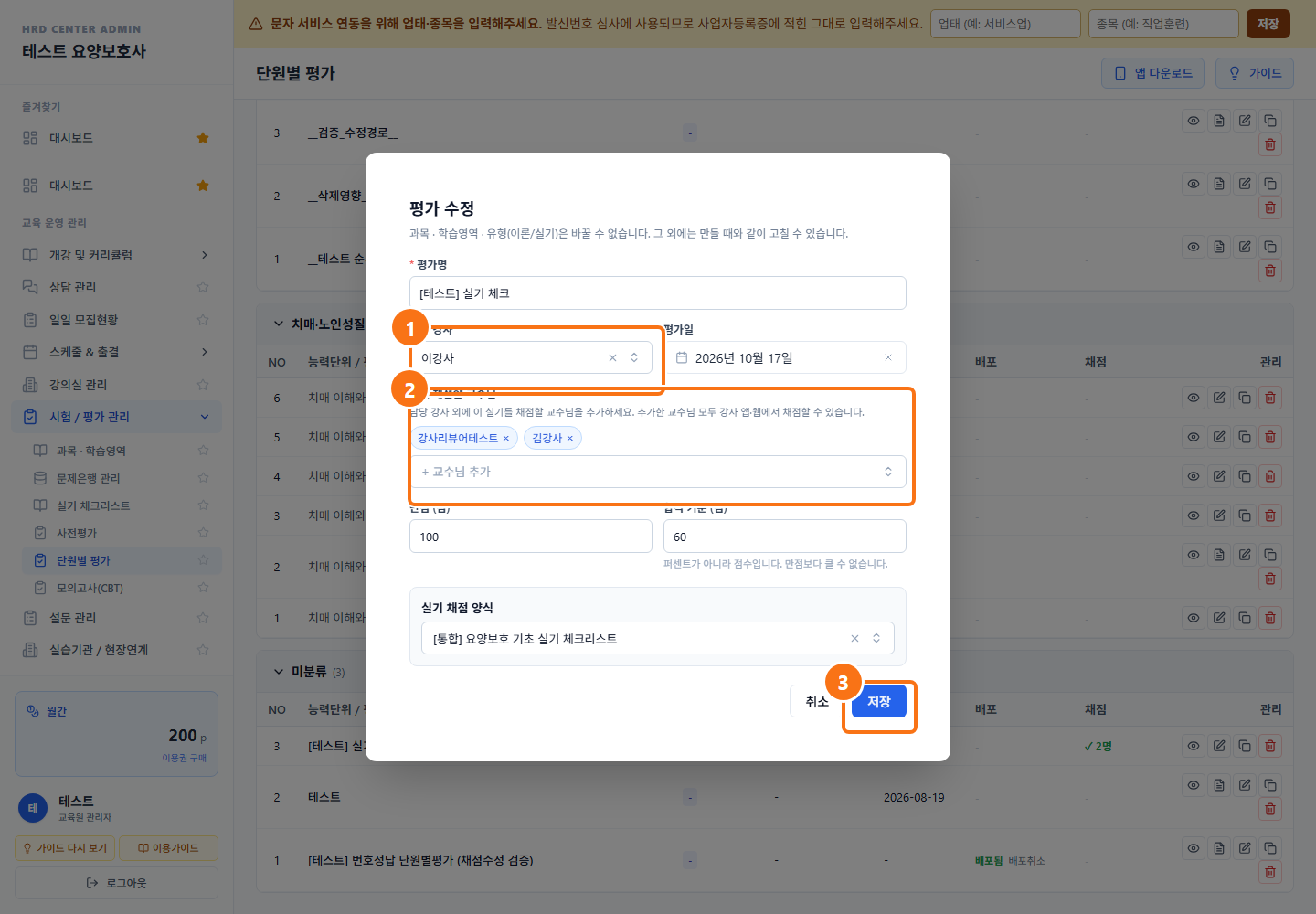Collapse the 미분류 group
Viewport: 1316px width, 914px height.
(x=279, y=672)
